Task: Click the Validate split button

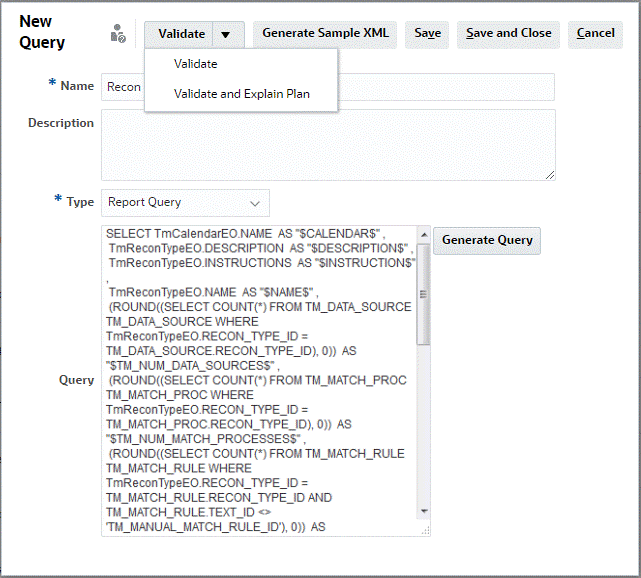Action: click(181, 34)
